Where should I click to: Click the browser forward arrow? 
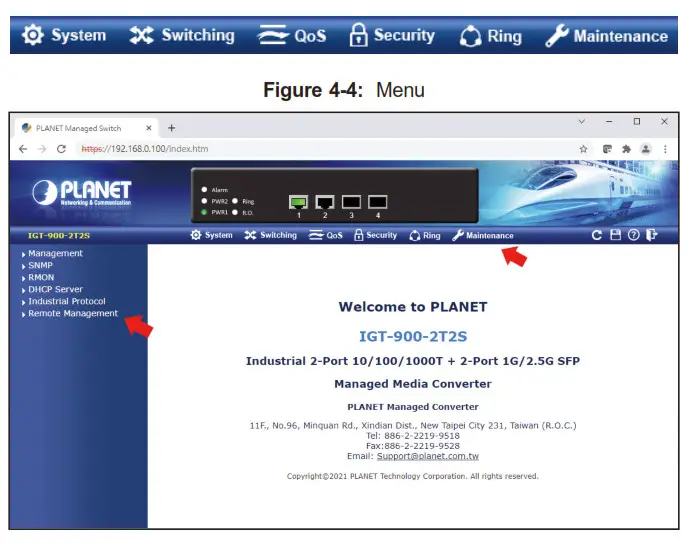42,149
